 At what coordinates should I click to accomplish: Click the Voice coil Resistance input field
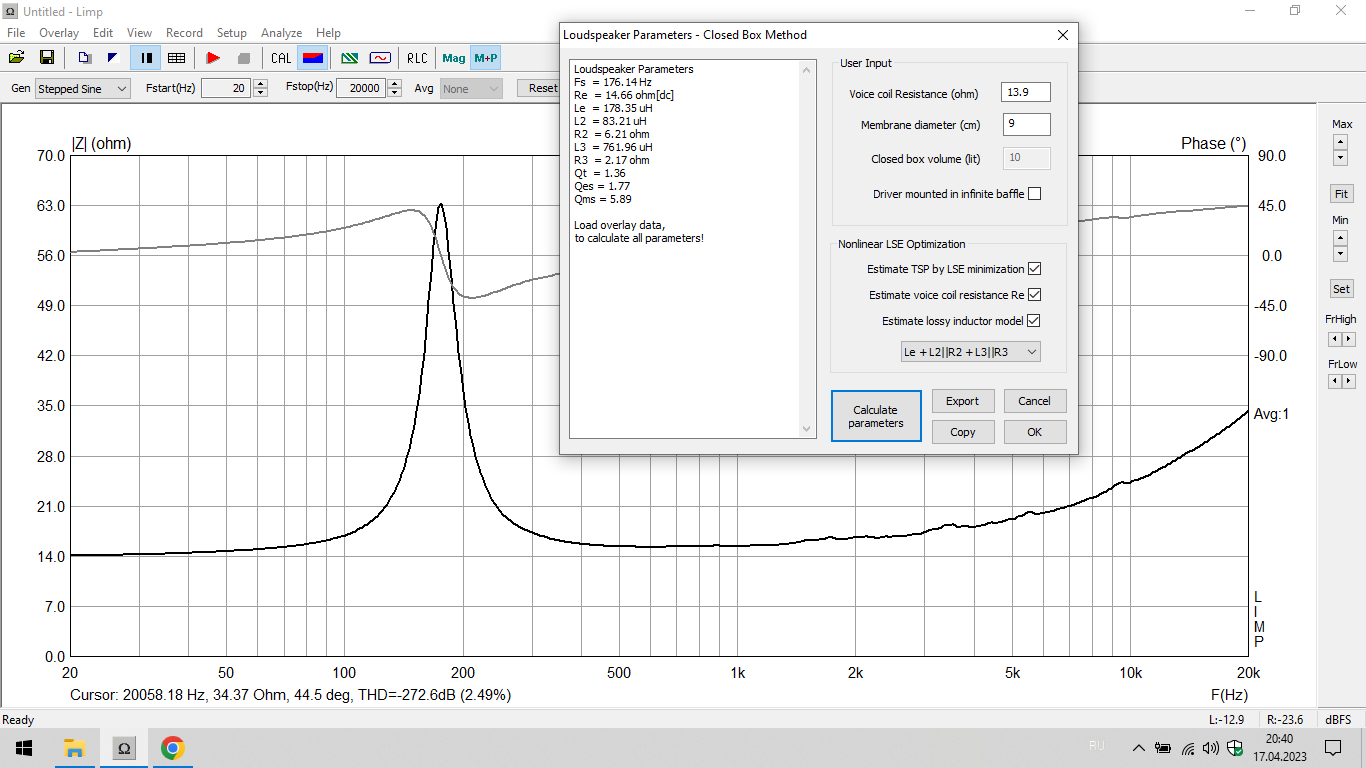(x=1026, y=93)
